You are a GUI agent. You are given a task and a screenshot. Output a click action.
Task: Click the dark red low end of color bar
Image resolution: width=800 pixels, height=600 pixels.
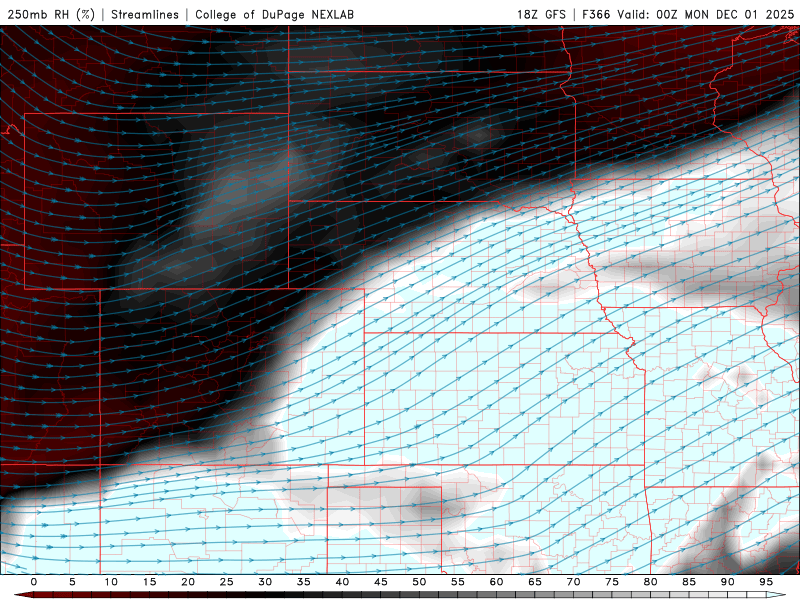point(23,595)
